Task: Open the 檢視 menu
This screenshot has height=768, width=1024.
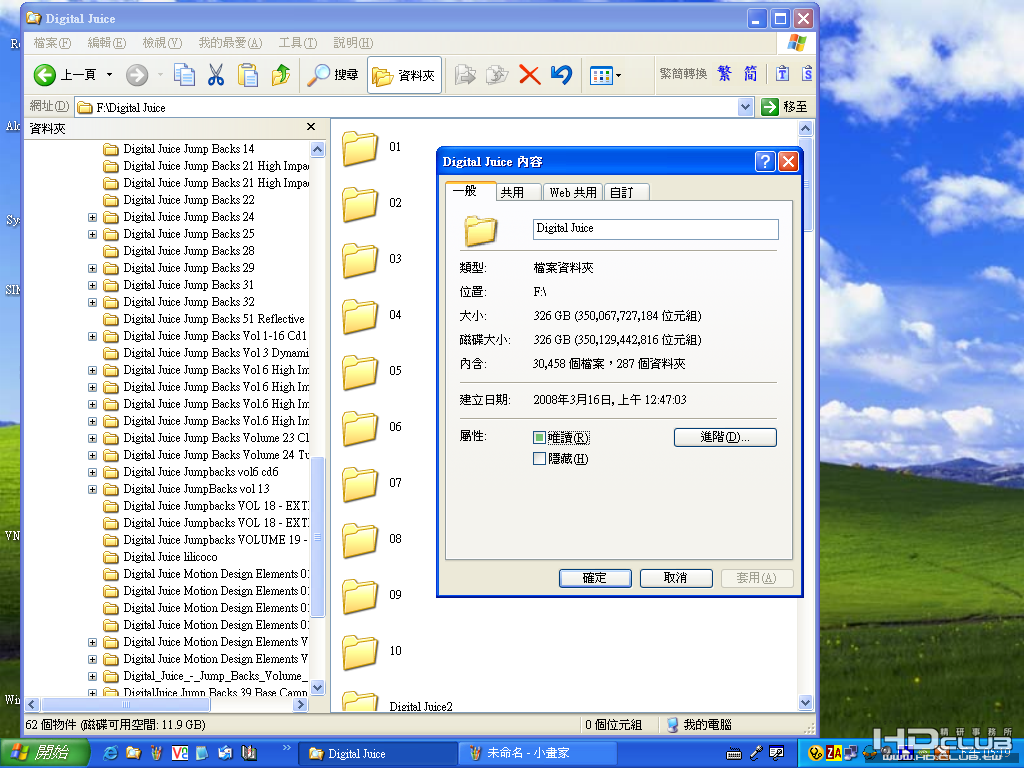Action: pos(162,43)
